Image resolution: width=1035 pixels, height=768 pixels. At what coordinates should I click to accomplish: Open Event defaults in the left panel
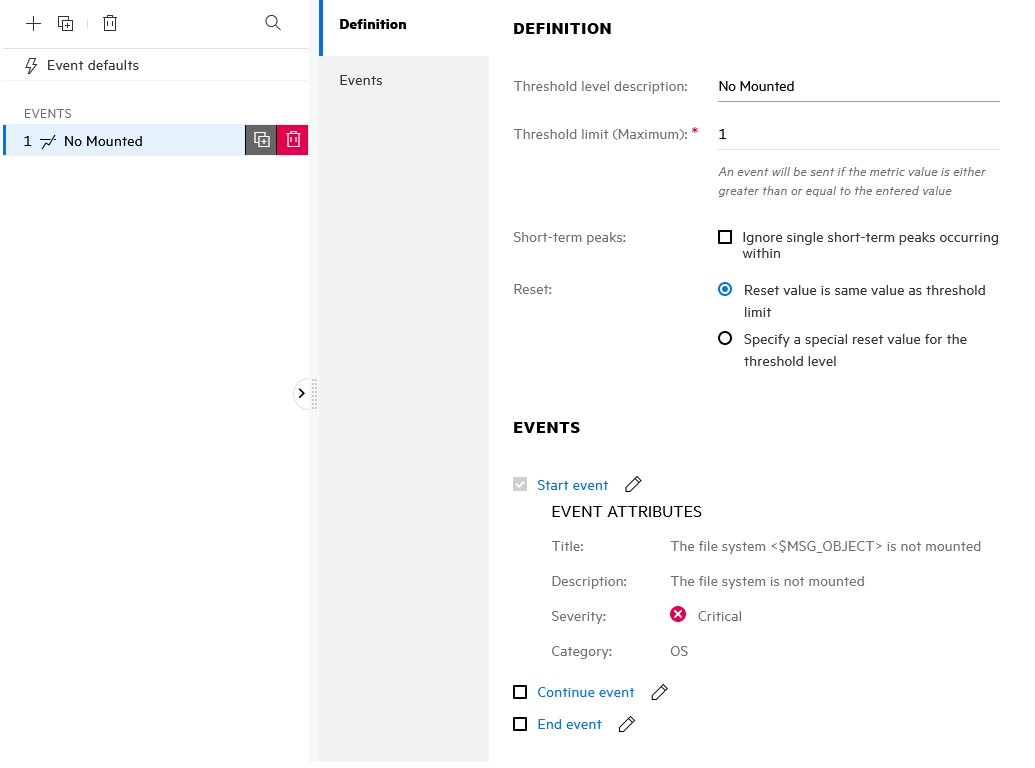click(92, 65)
